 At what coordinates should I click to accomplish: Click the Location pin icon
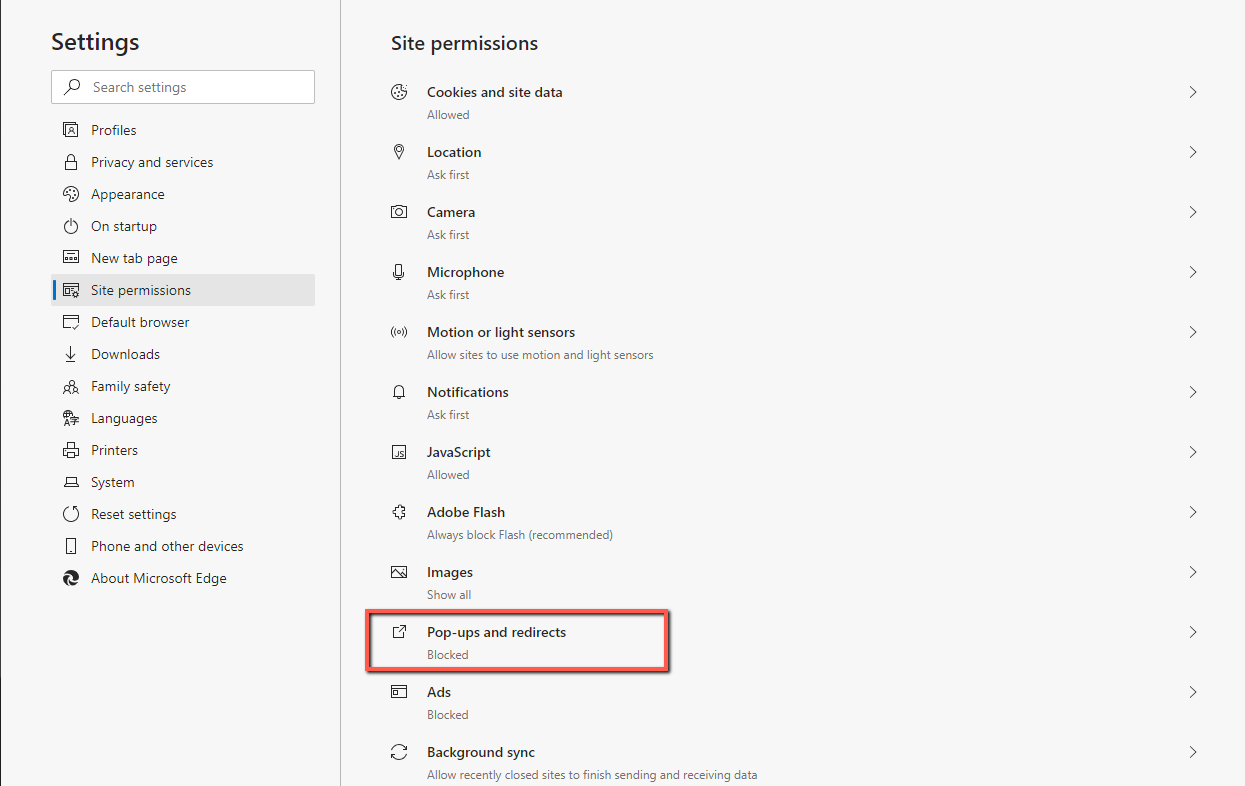point(399,152)
